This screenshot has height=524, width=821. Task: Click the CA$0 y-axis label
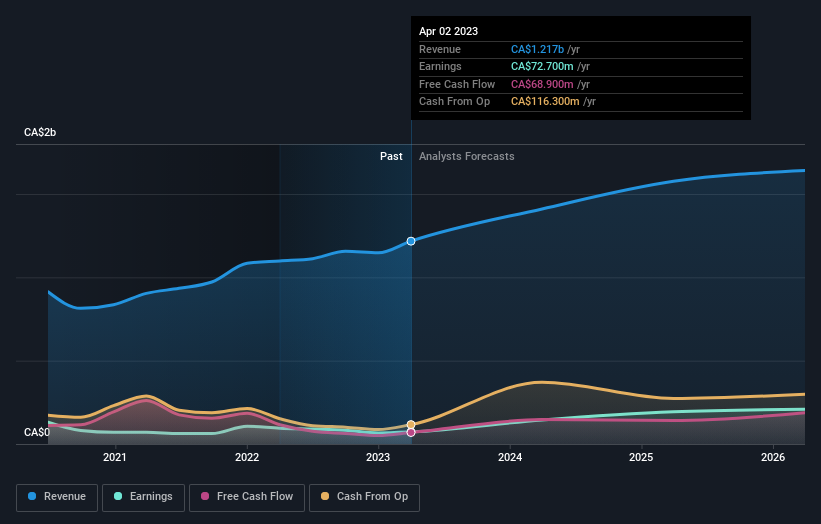[37, 432]
